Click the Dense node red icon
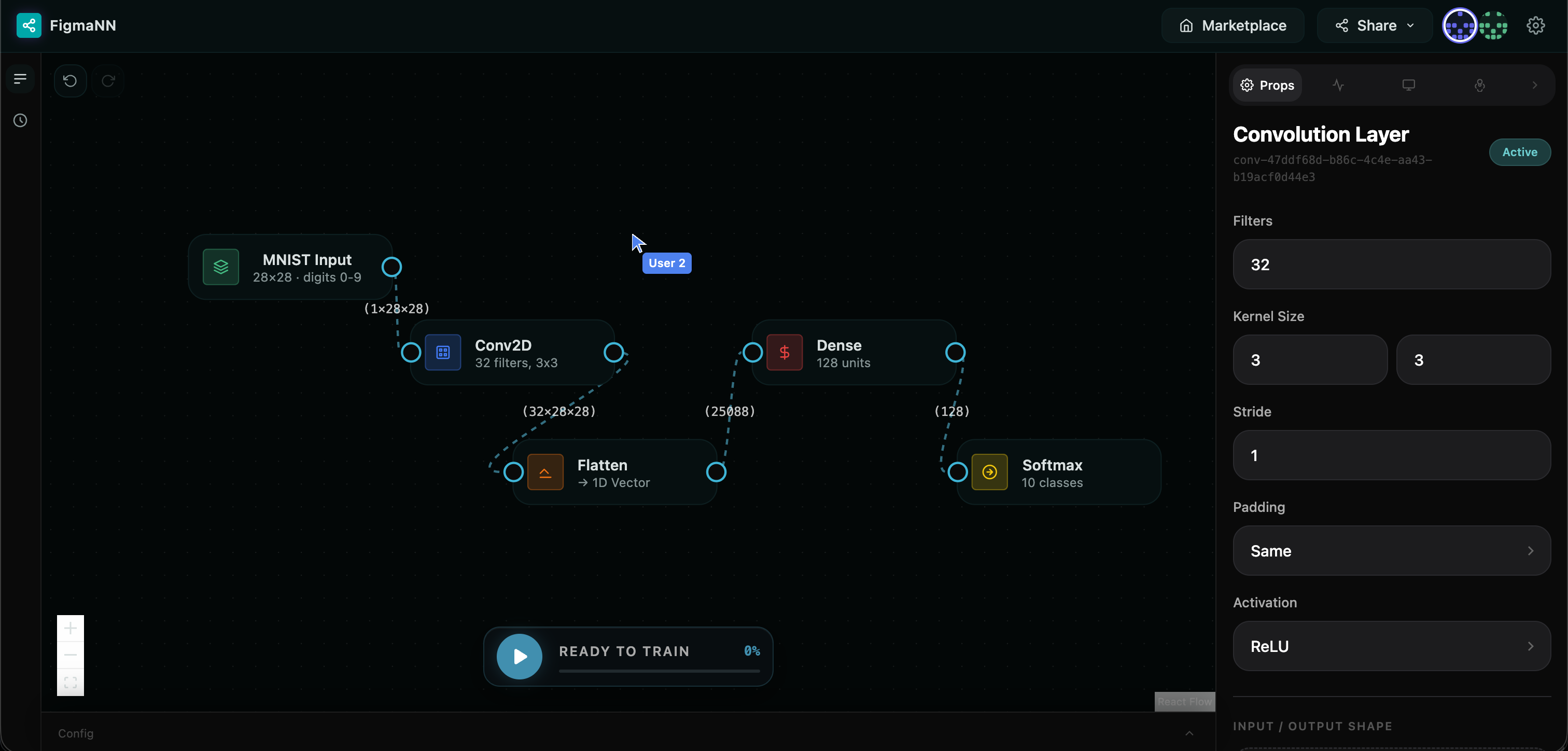This screenshot has width=1568, height=751. [x=784, y=352]
